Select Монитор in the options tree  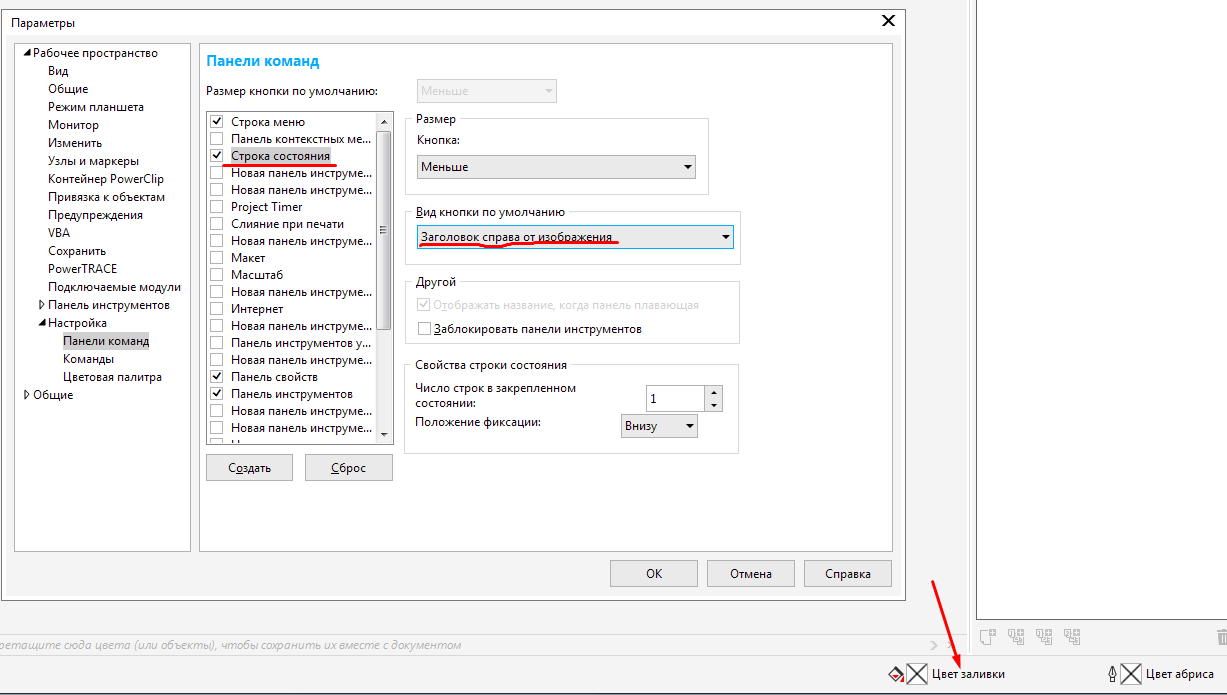[74, 125]
